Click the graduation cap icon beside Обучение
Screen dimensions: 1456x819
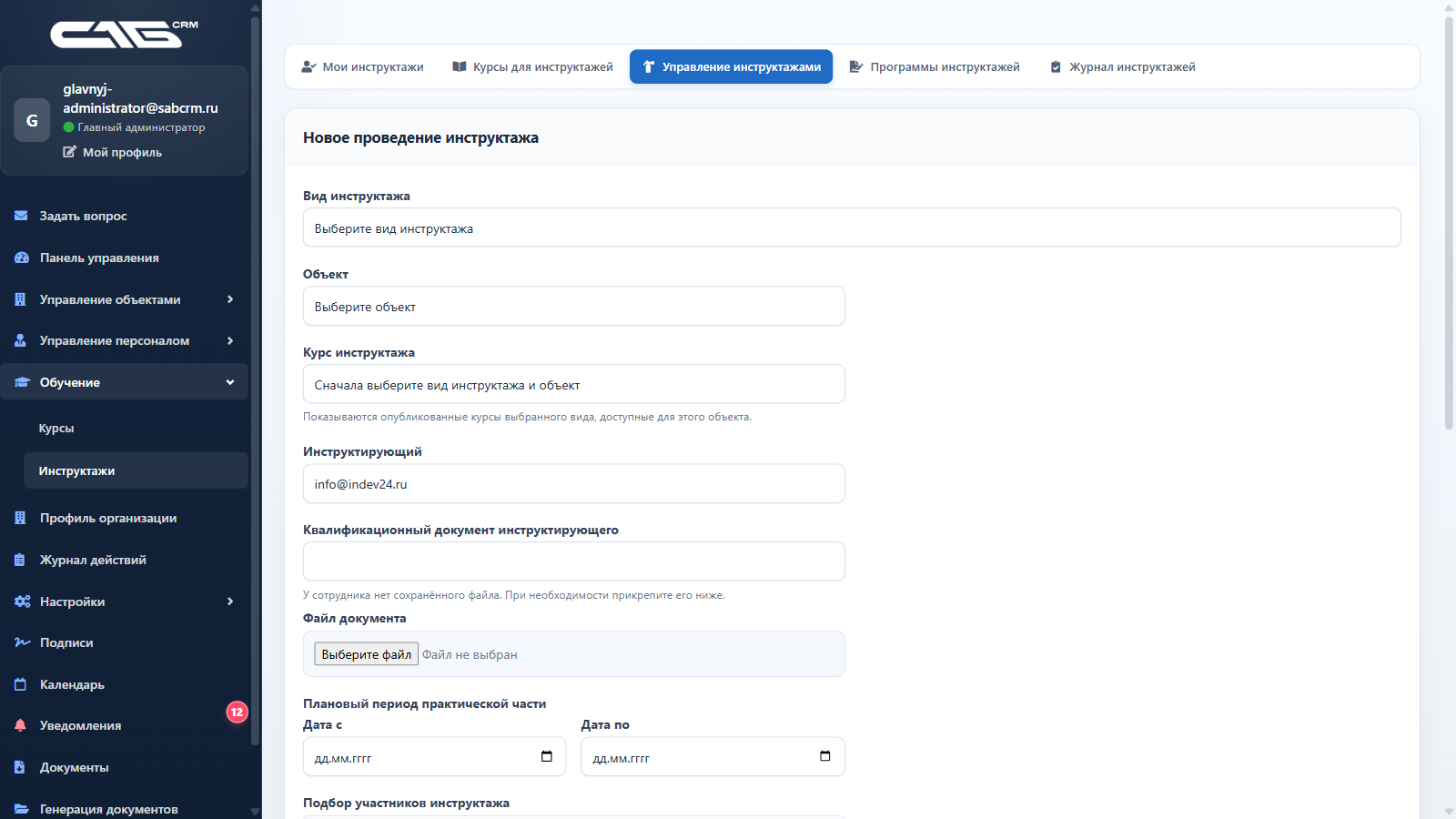(22, 382)
